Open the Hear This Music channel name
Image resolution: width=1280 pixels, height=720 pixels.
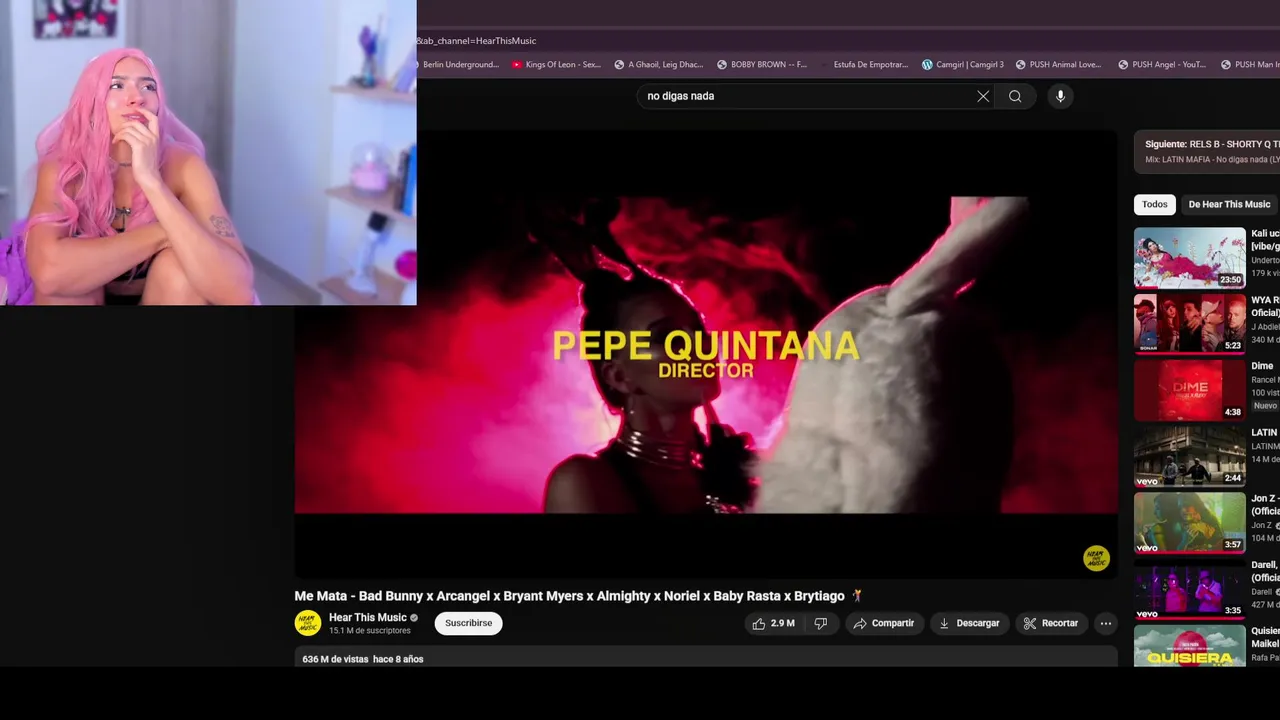click(368, 617)
